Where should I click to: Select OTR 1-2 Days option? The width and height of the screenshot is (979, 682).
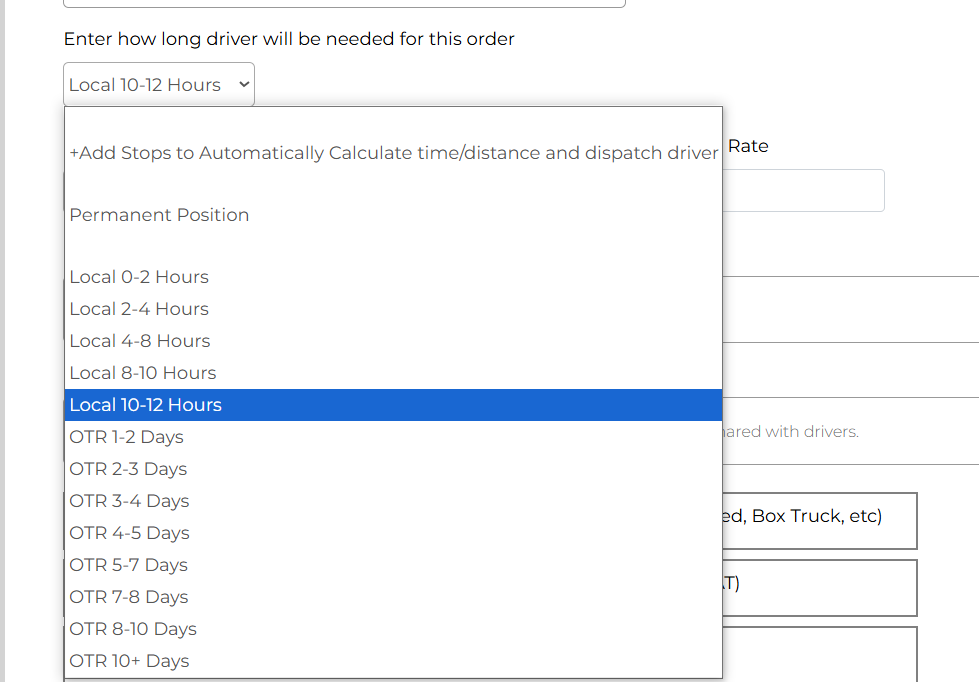127,437
